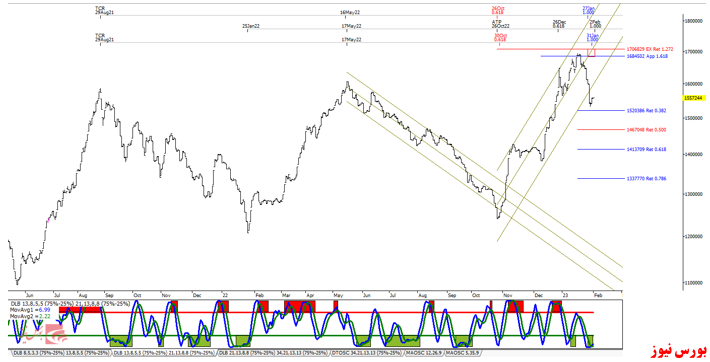Viewport: 710px width, 362px height.
Task: Select the MAOSC 5.35.9 tab
Action: tap(464, 353)
